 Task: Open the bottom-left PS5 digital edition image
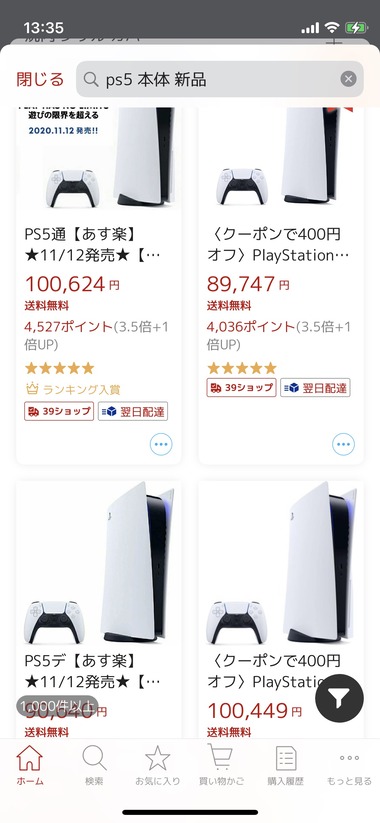[x=99, y=563]
